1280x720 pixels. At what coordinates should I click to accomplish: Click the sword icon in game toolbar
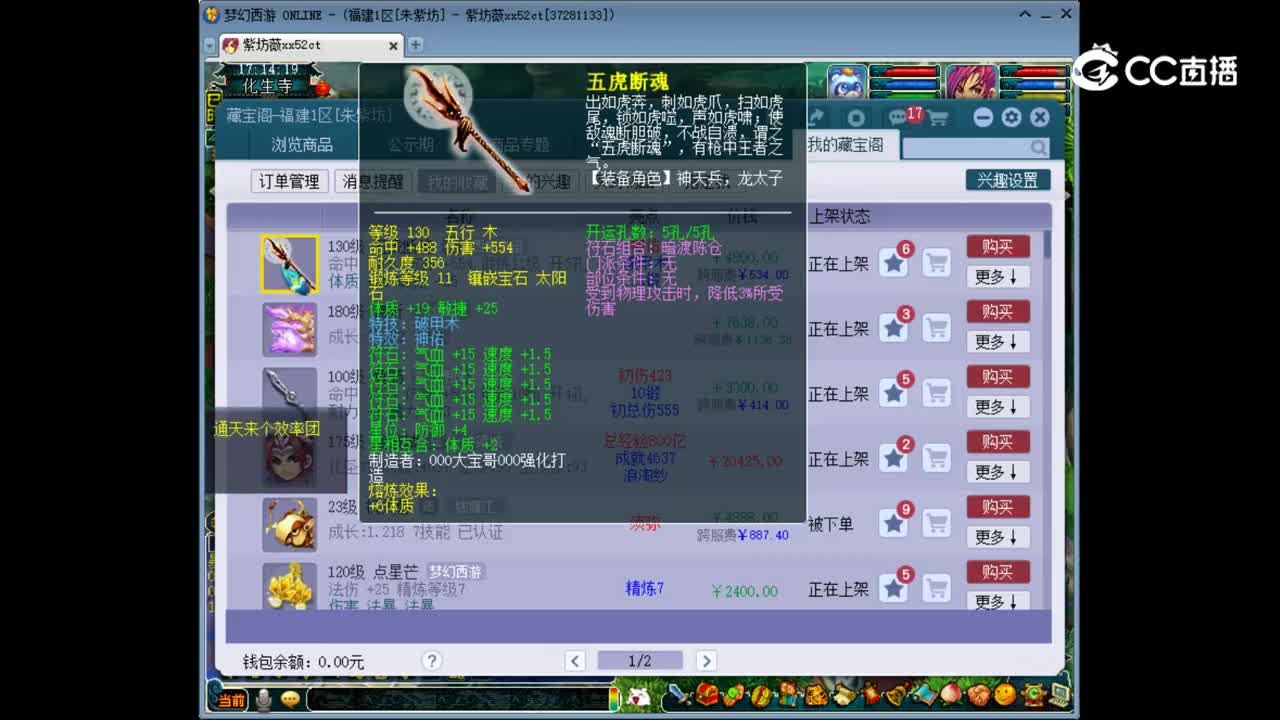pos(681,694)
